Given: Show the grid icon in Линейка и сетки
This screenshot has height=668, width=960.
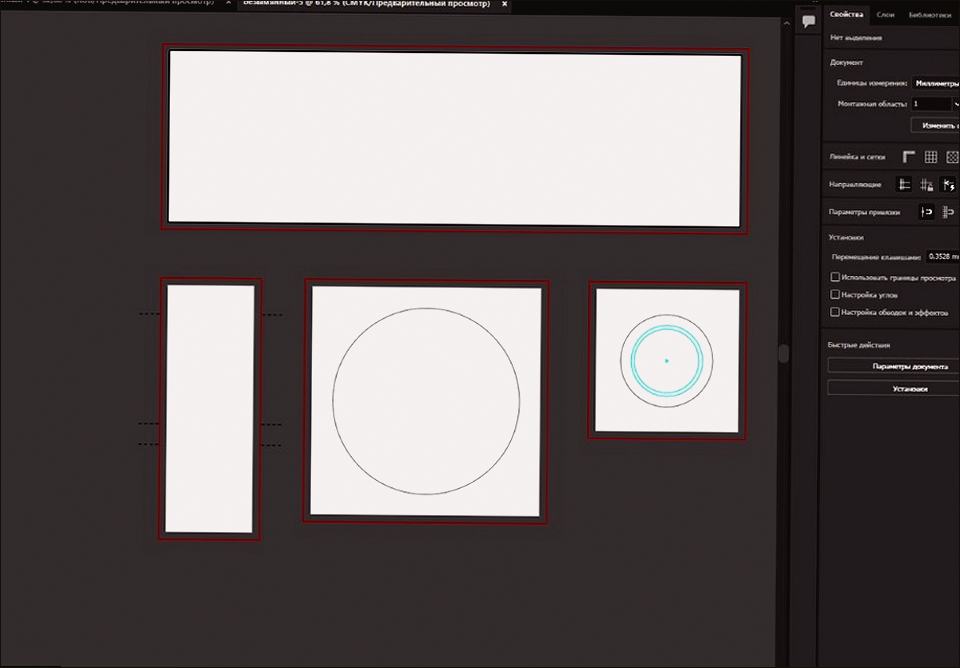Looking at the screenshot, I should (931, 157).
